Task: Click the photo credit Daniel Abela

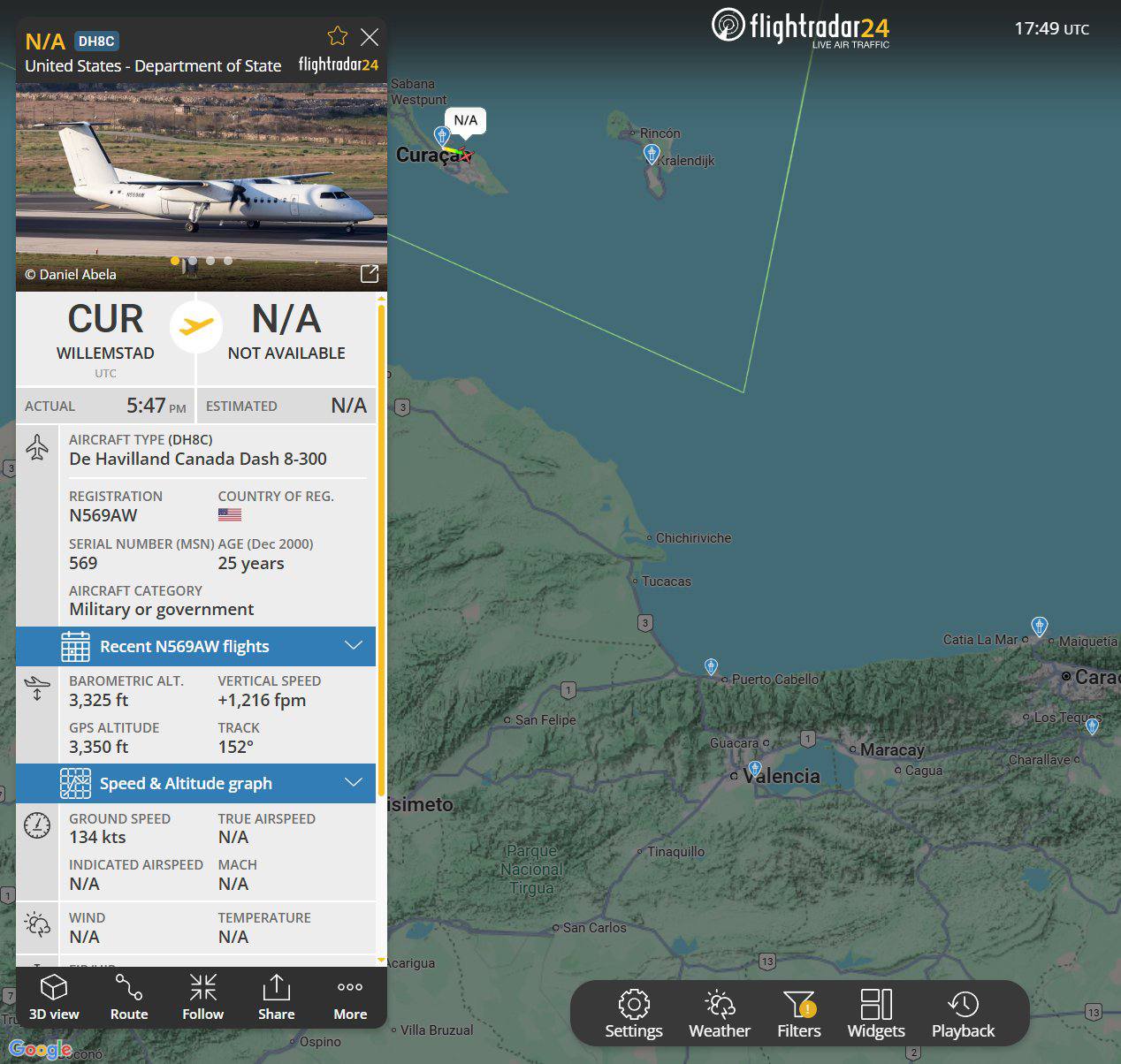Action: click(x=71, y=274)
